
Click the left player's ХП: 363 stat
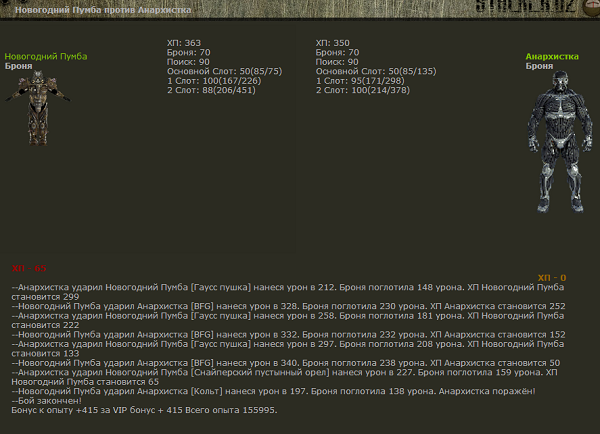[x=184, y=43]
